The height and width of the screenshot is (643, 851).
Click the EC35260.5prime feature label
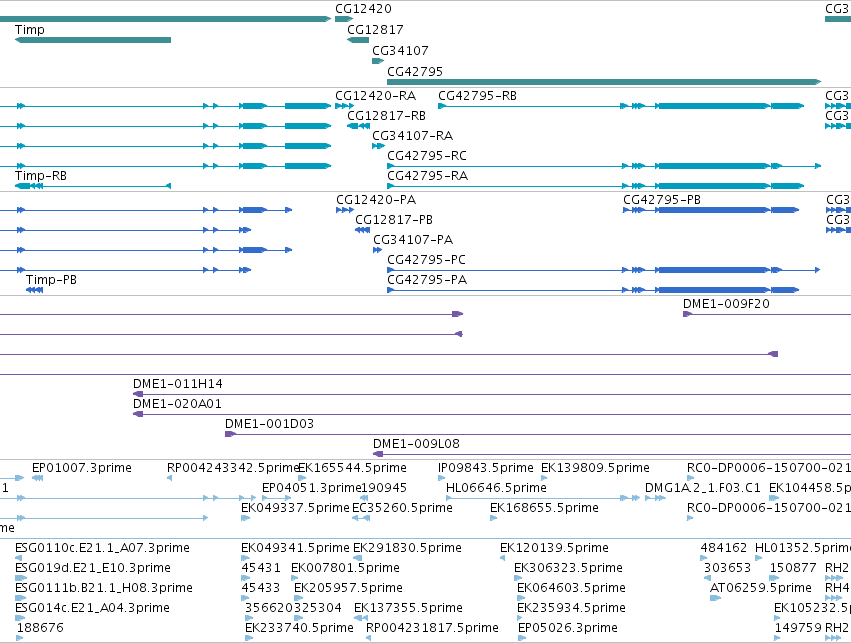pyautogui.click(x=402, y=508)
